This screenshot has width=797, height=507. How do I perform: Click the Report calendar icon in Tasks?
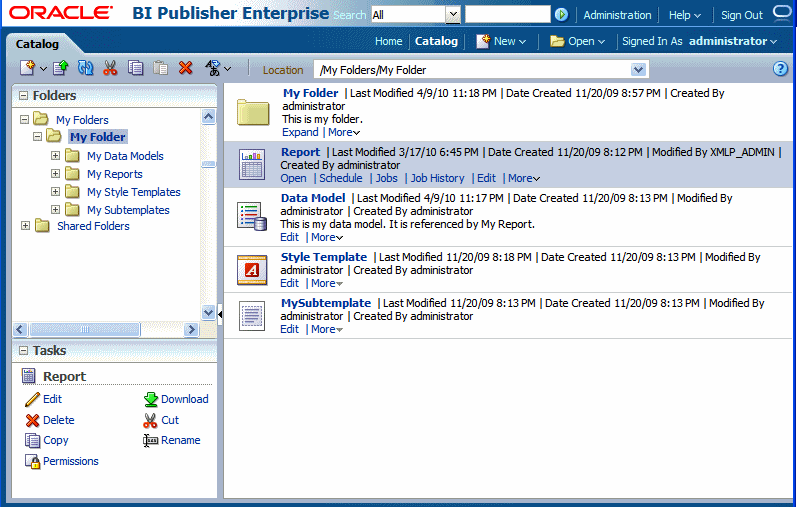[x=28, y=376]
